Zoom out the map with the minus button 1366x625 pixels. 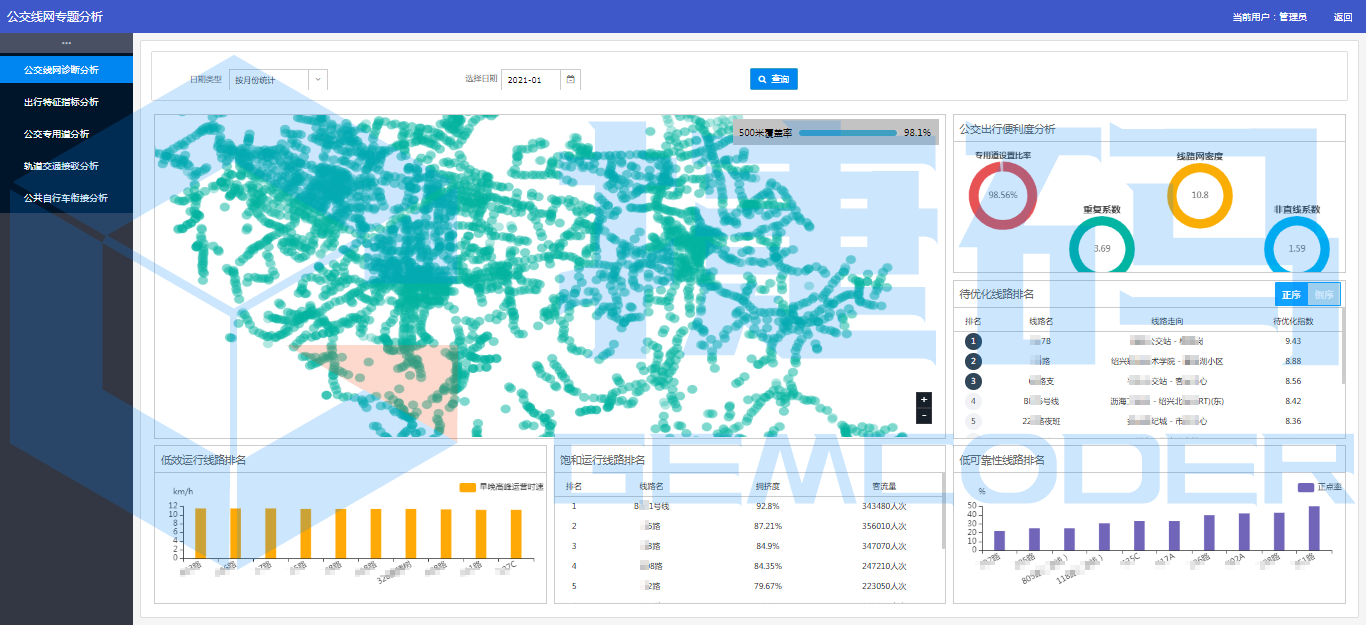click(x=923, y=415)
